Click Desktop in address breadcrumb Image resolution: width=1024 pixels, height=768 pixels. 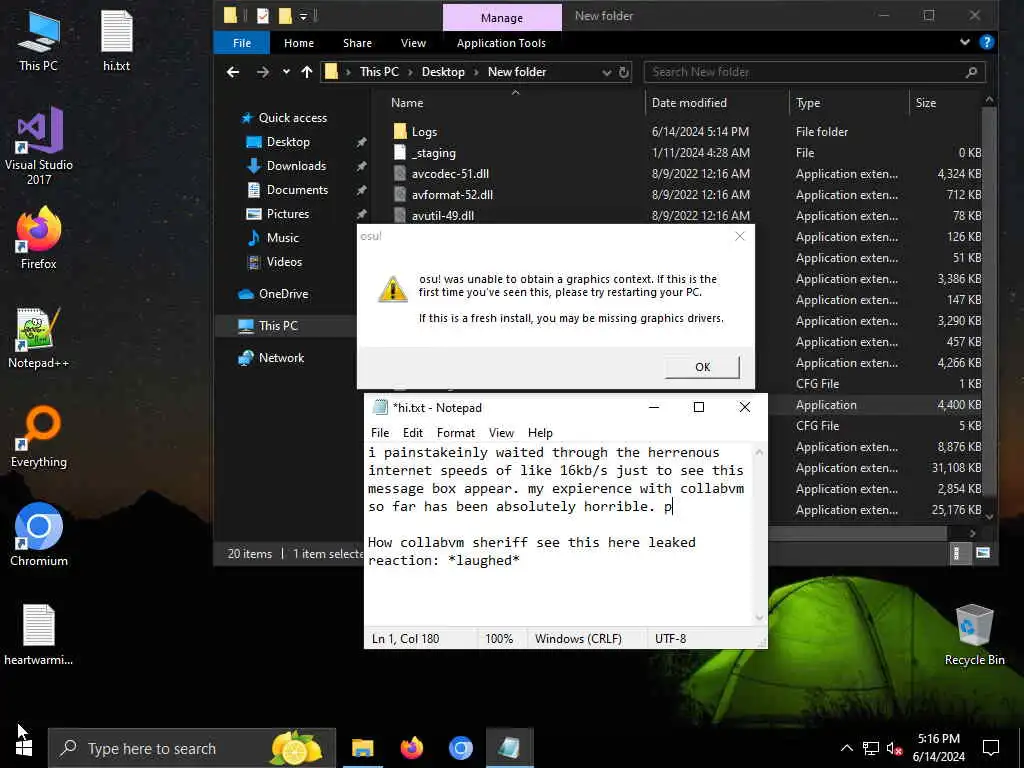443,72
